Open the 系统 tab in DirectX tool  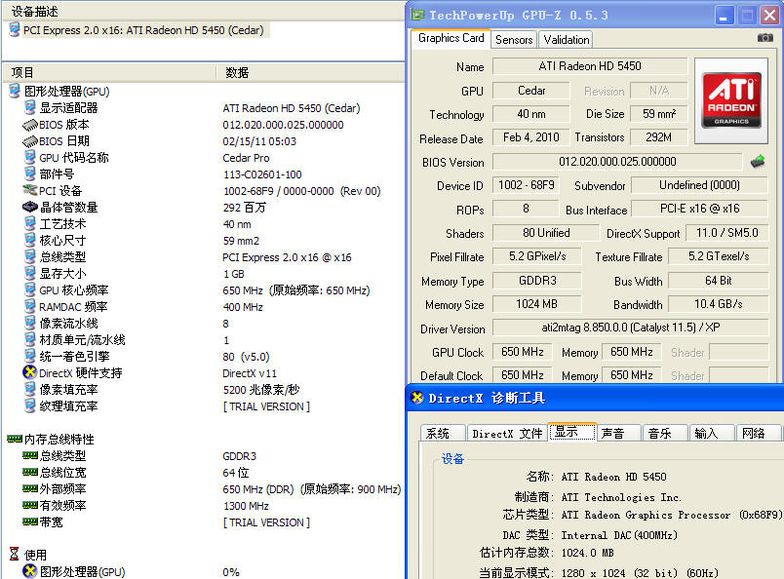coord(443,433)
